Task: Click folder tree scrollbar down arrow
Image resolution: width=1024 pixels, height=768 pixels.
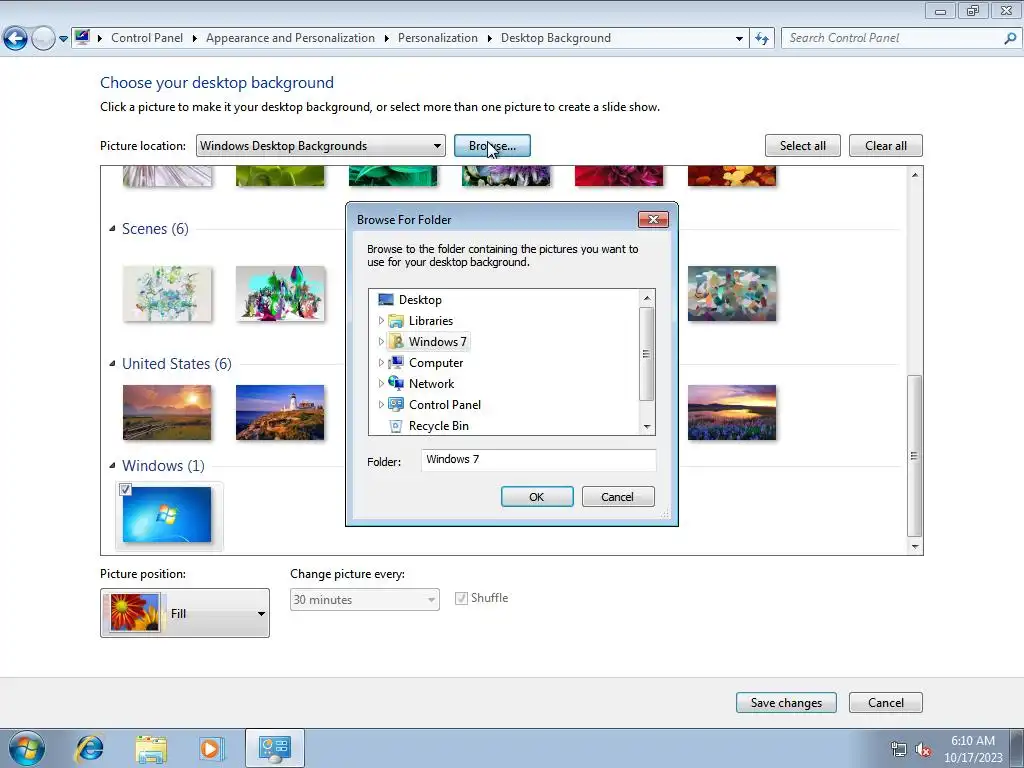Action: [647, 426]
